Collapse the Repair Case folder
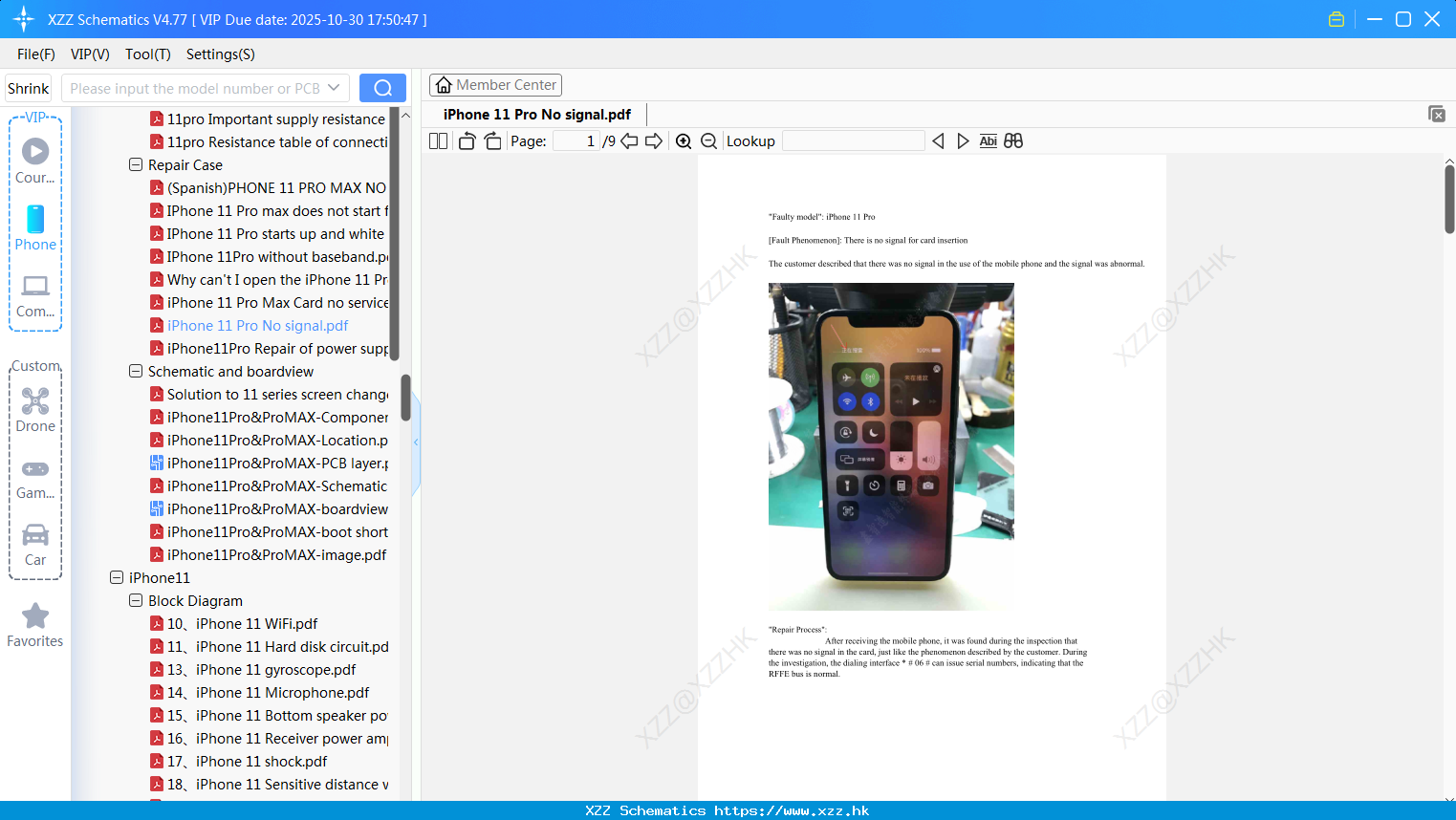Screen dimensions: 1456x820 136,164
